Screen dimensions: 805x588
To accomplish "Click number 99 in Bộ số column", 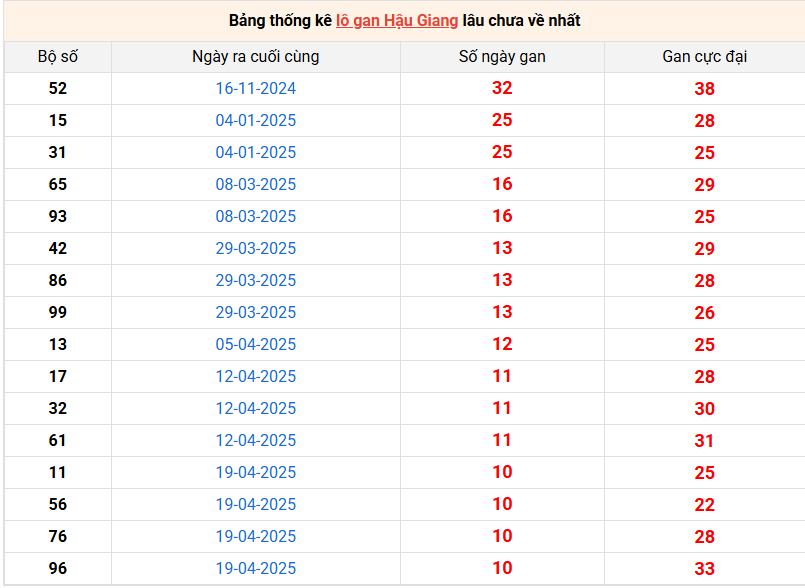I will tap(58, 312).
